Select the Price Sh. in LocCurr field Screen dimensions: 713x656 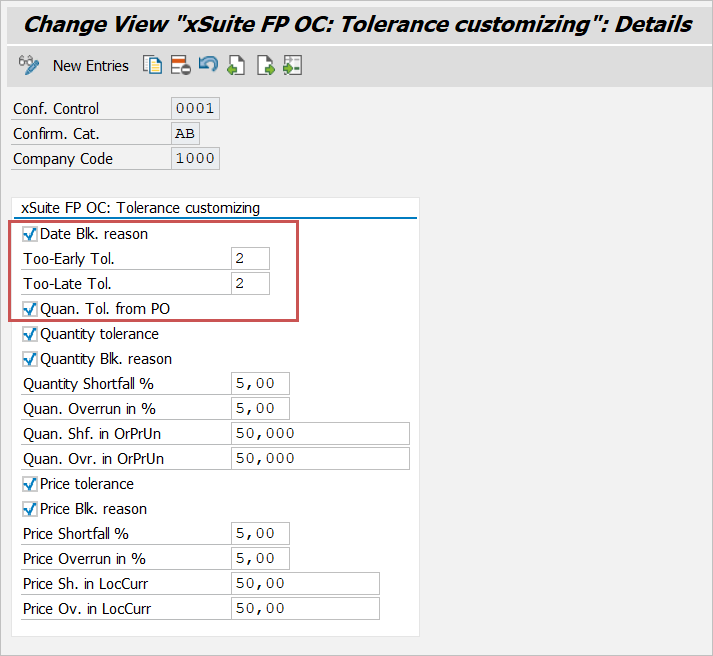[x=305, y=584]
